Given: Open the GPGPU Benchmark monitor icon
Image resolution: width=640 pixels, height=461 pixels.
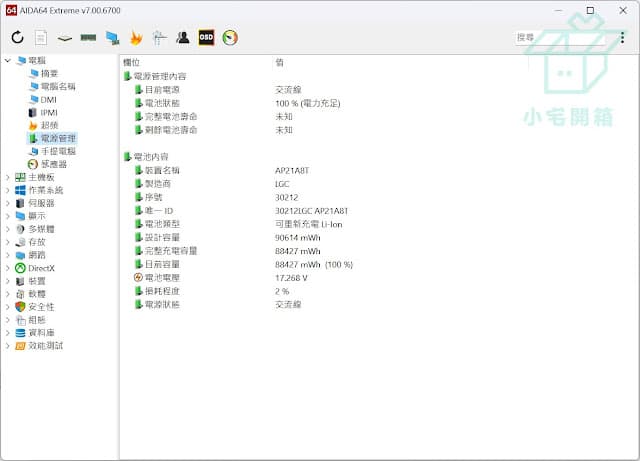Looking at the screenshot, I should (112, 38).
